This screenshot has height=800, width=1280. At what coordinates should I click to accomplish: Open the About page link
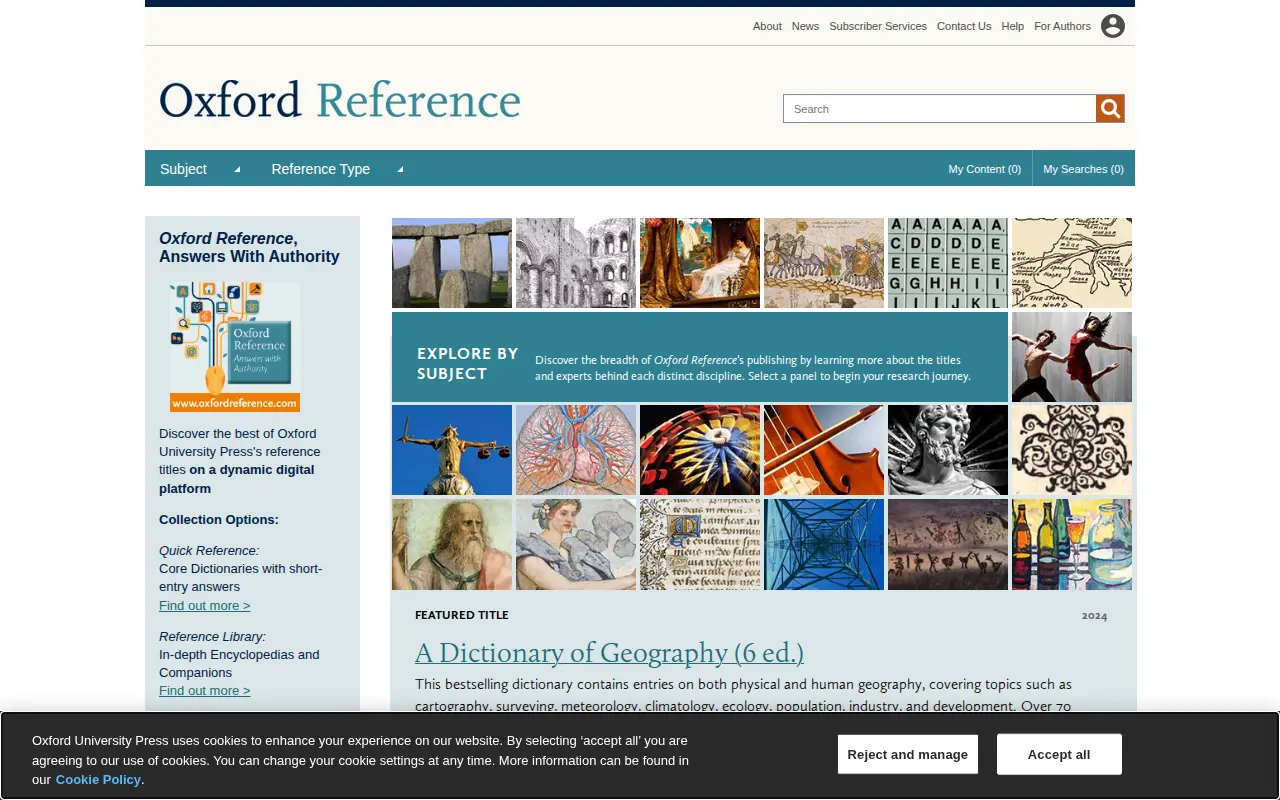[x=767, y=26]
